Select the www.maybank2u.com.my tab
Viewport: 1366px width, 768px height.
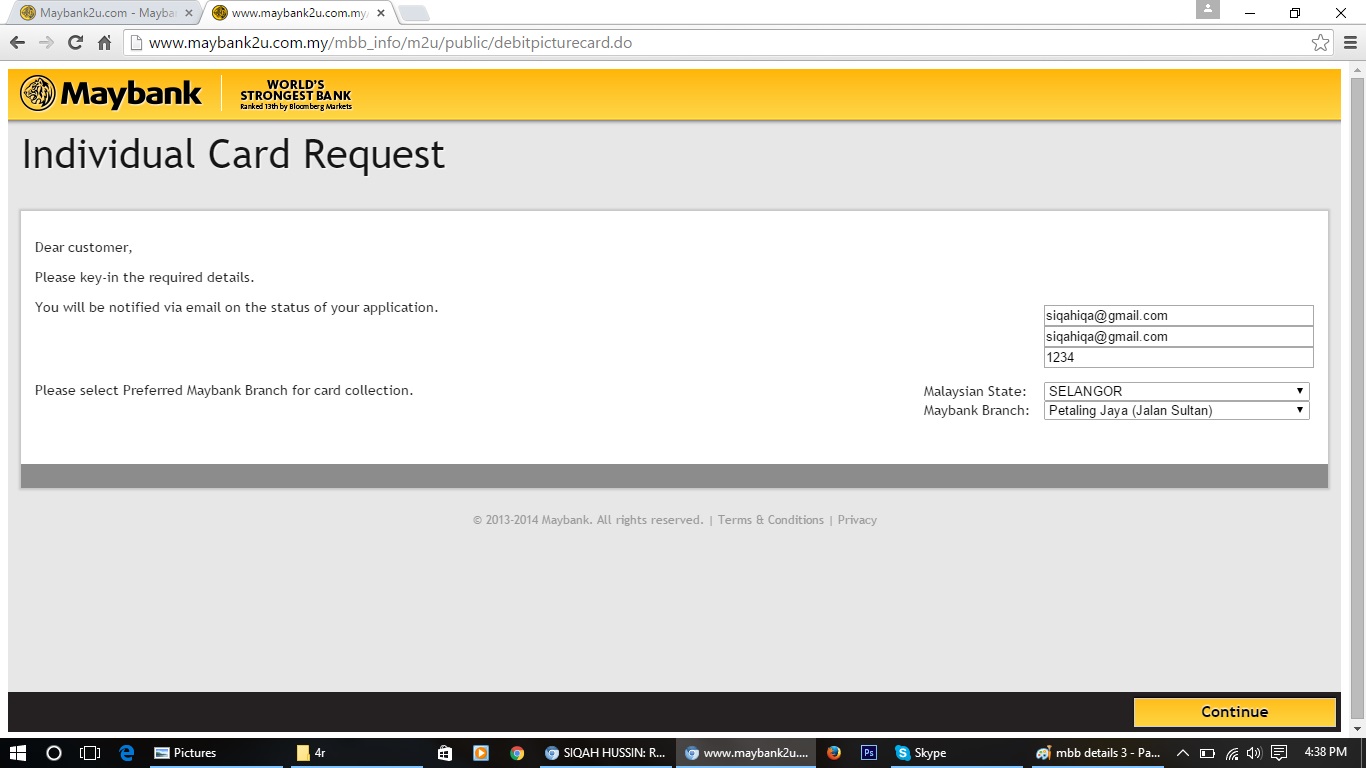click(298, 13)
